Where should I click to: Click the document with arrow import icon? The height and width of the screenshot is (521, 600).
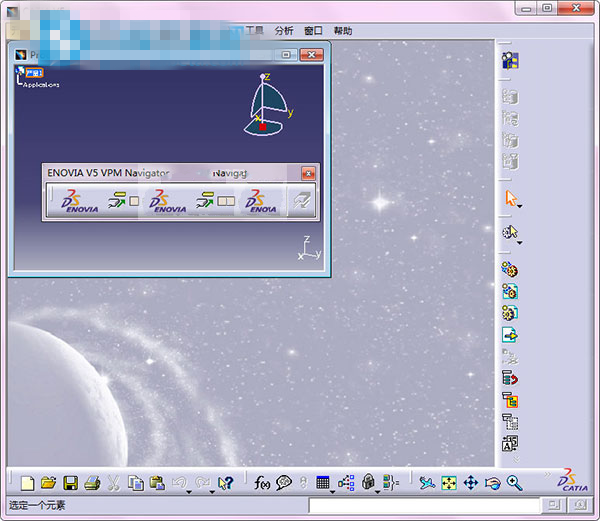tap(510, 335)
